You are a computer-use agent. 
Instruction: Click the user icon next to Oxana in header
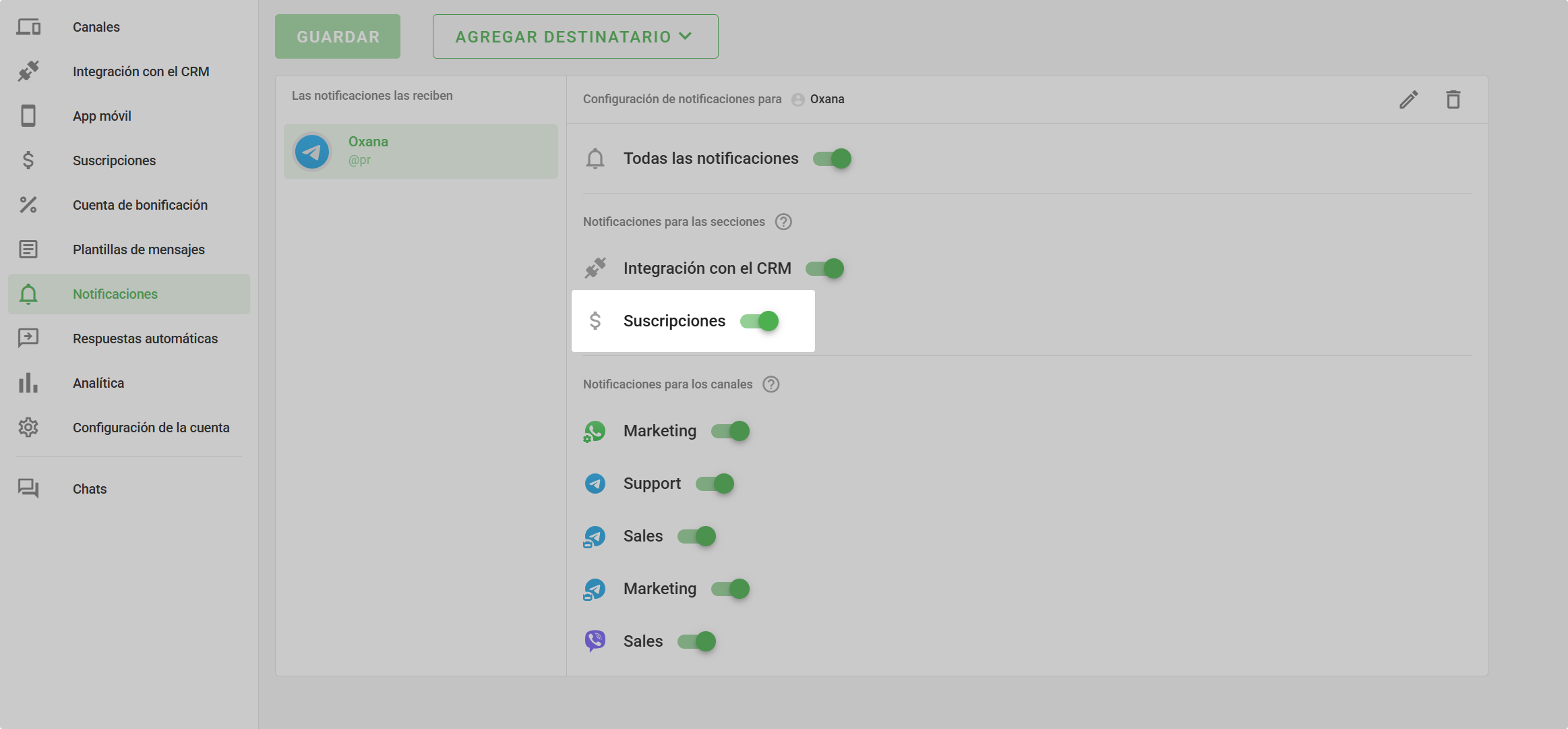point(798,100)
